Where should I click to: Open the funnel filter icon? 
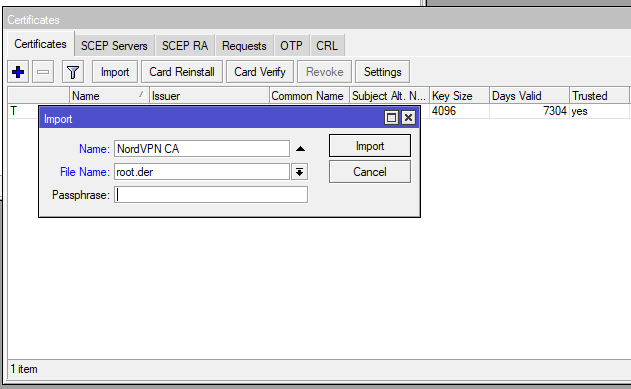[x=73, y=72]
